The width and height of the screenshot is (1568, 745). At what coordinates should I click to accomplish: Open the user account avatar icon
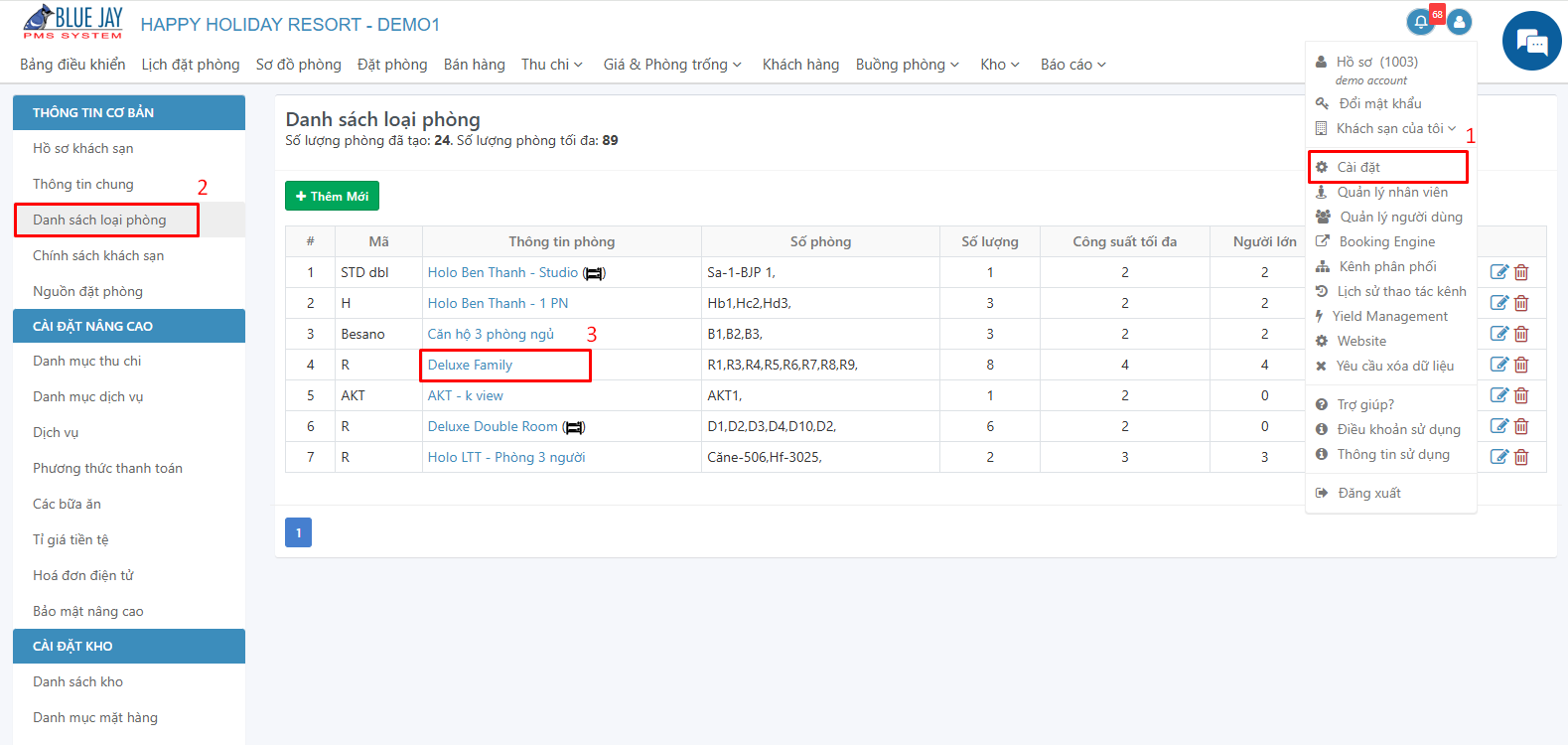pos(1459,21)
